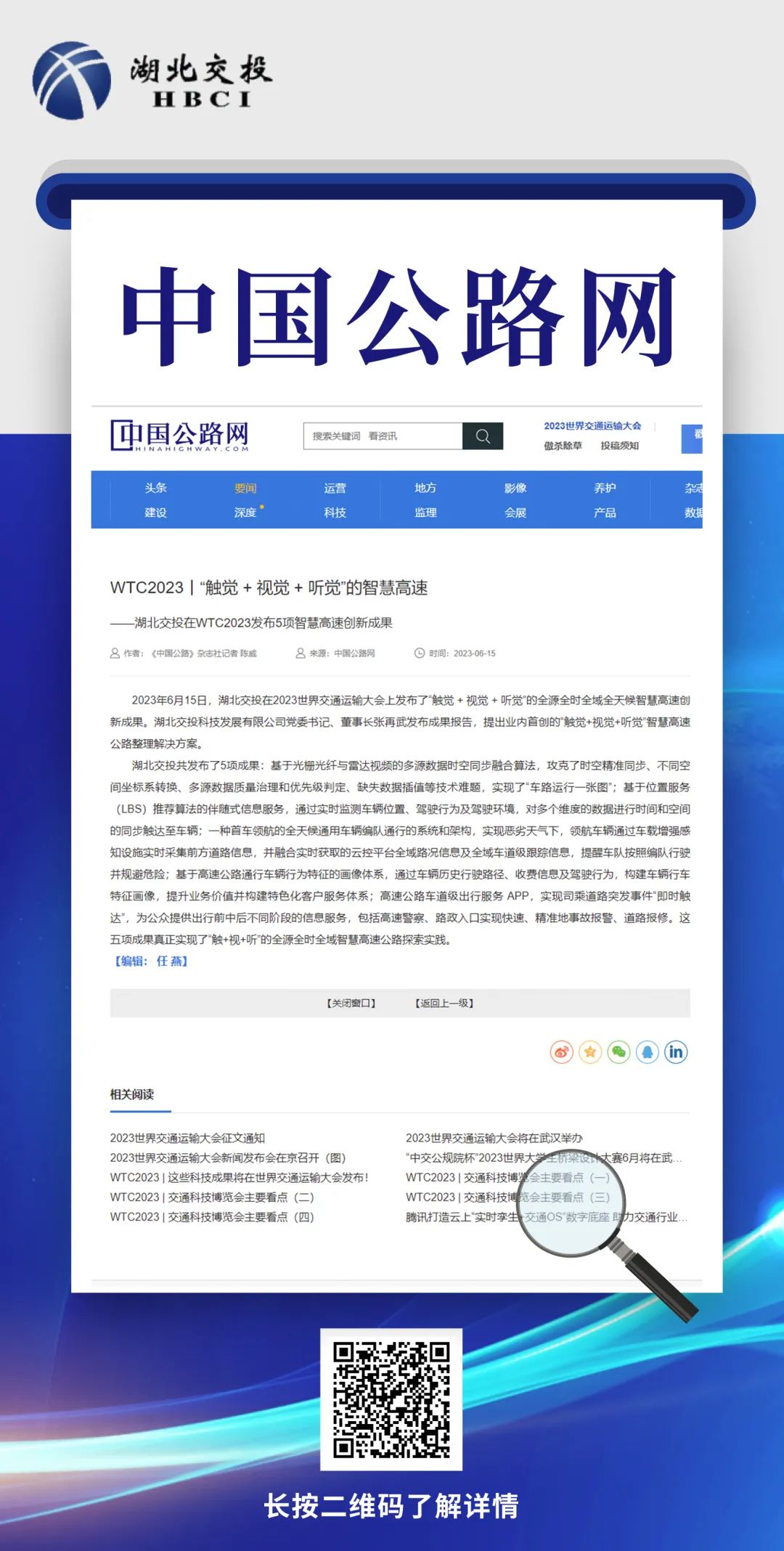Click the editor credit 【编辑: 任燕】

coord(151,961)
